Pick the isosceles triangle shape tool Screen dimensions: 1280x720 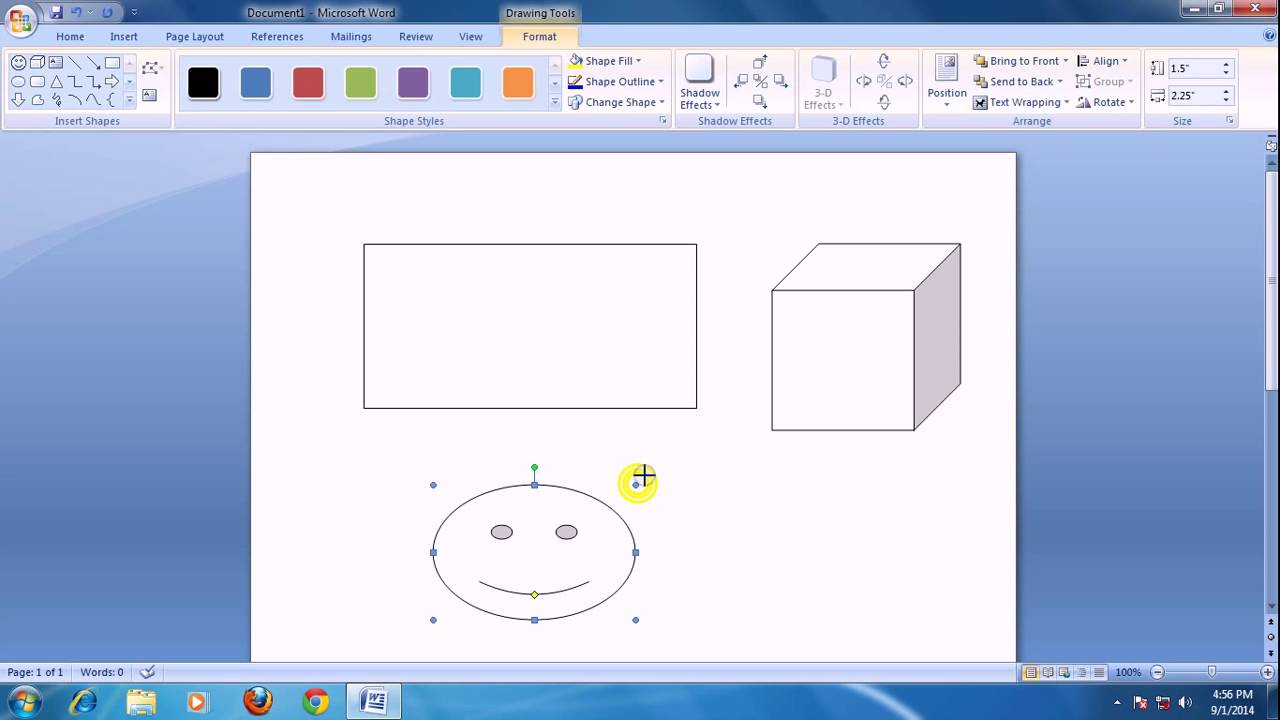[56, 82]
